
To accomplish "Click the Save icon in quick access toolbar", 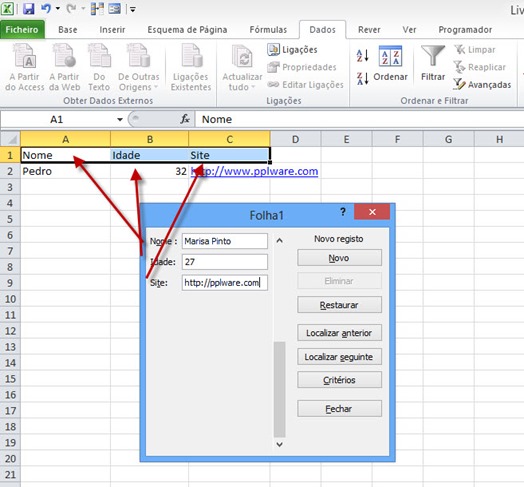I will pos(29,9).
